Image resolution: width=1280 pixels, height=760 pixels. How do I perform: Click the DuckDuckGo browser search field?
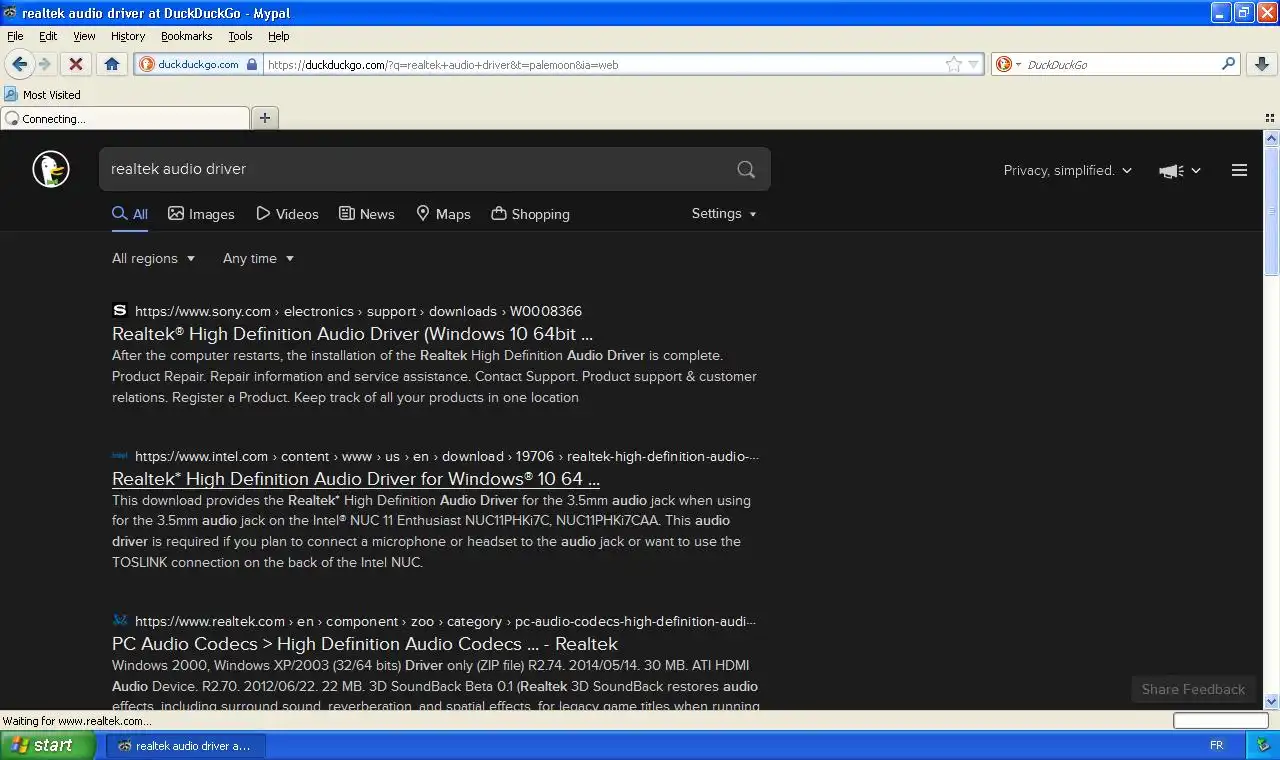point(1120,65)
